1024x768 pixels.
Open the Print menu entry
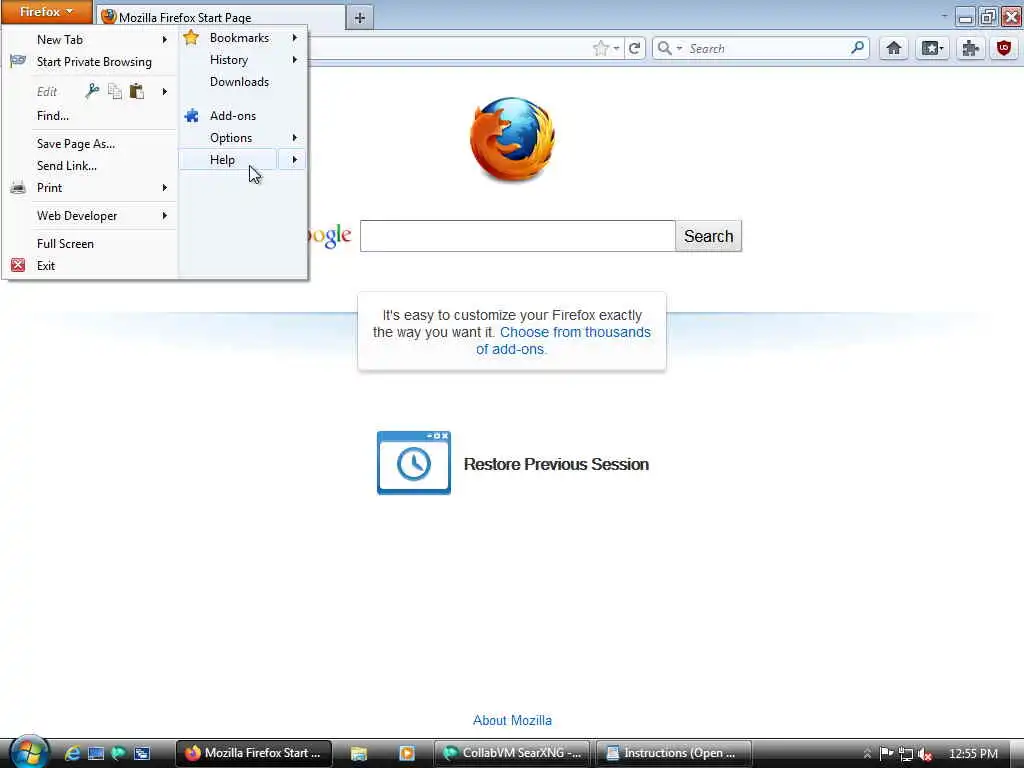pyautogui.click(x=50, y=188)
